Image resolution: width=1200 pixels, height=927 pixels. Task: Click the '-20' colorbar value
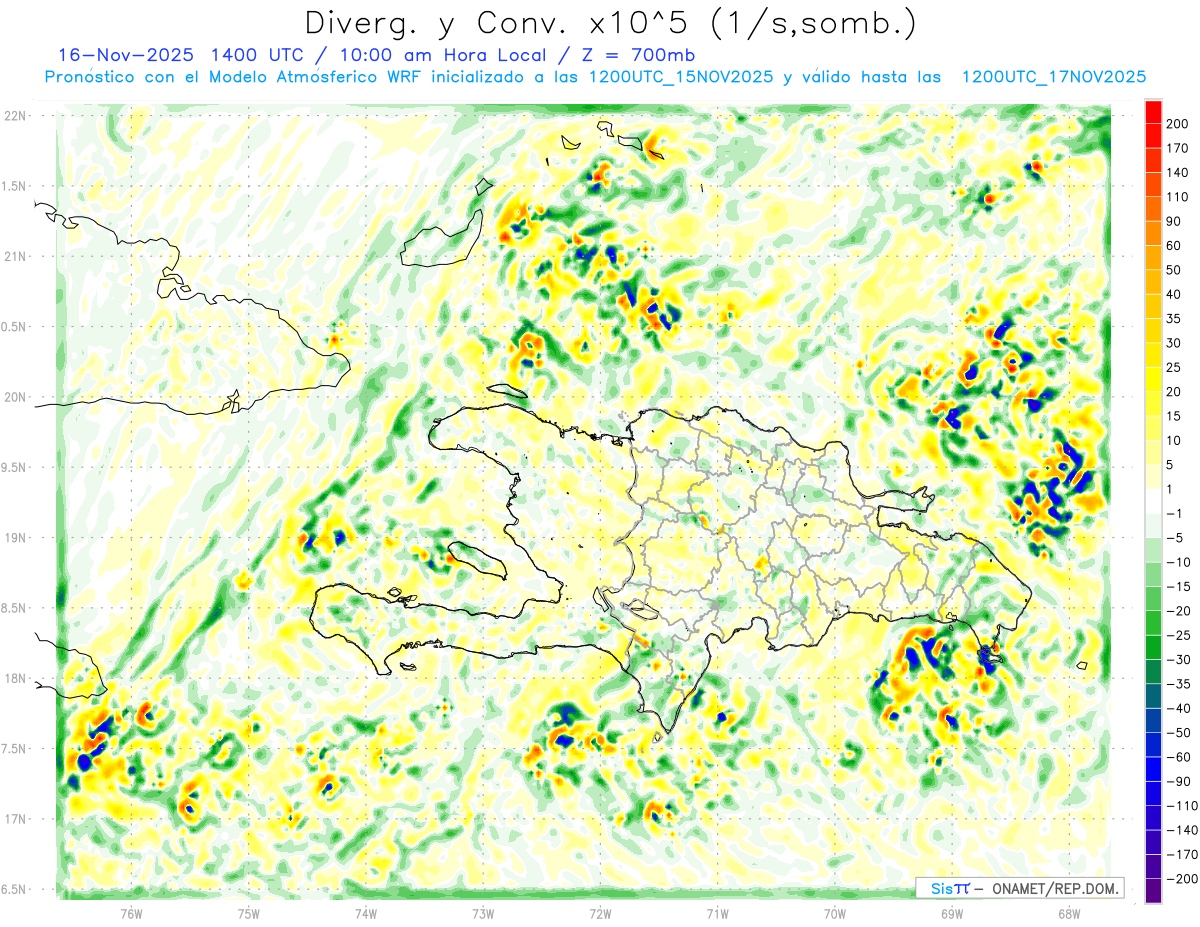pyautogui.click(x=1178, y=612)
